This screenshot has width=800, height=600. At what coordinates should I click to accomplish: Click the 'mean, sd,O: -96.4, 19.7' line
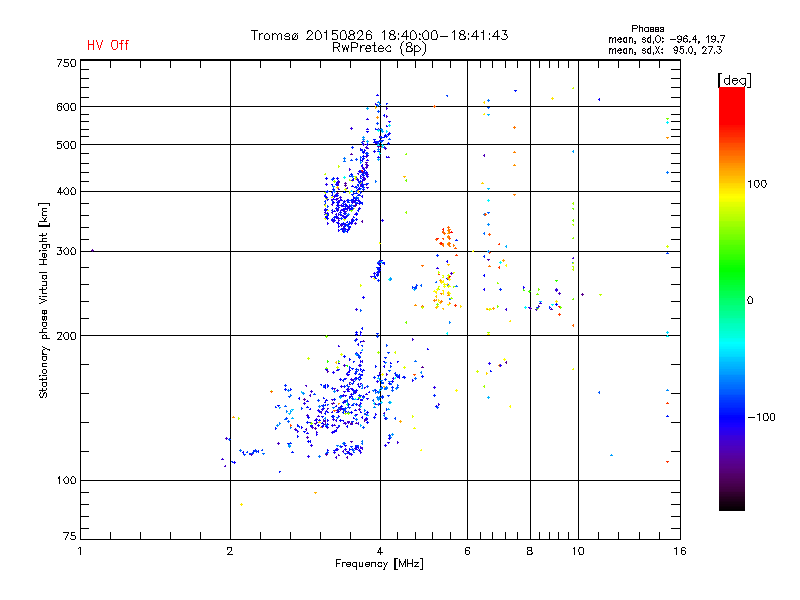(666, 39)
